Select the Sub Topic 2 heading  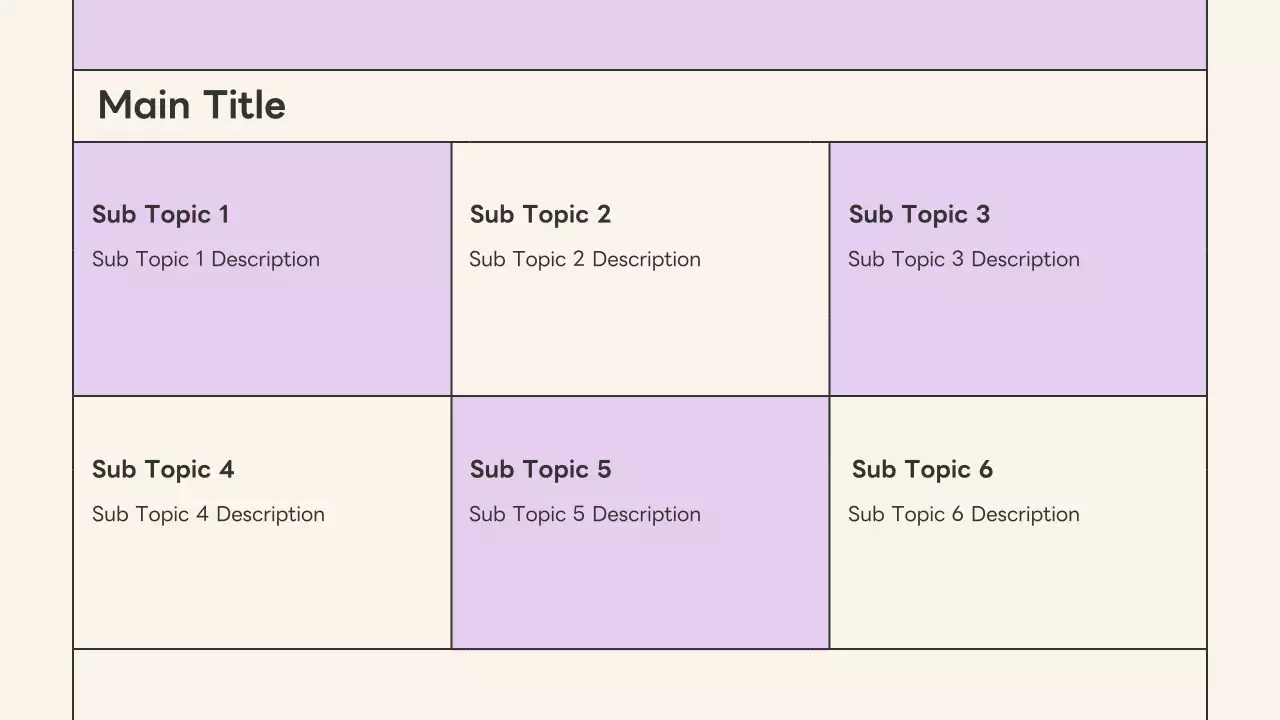click(x=540, y=214)
